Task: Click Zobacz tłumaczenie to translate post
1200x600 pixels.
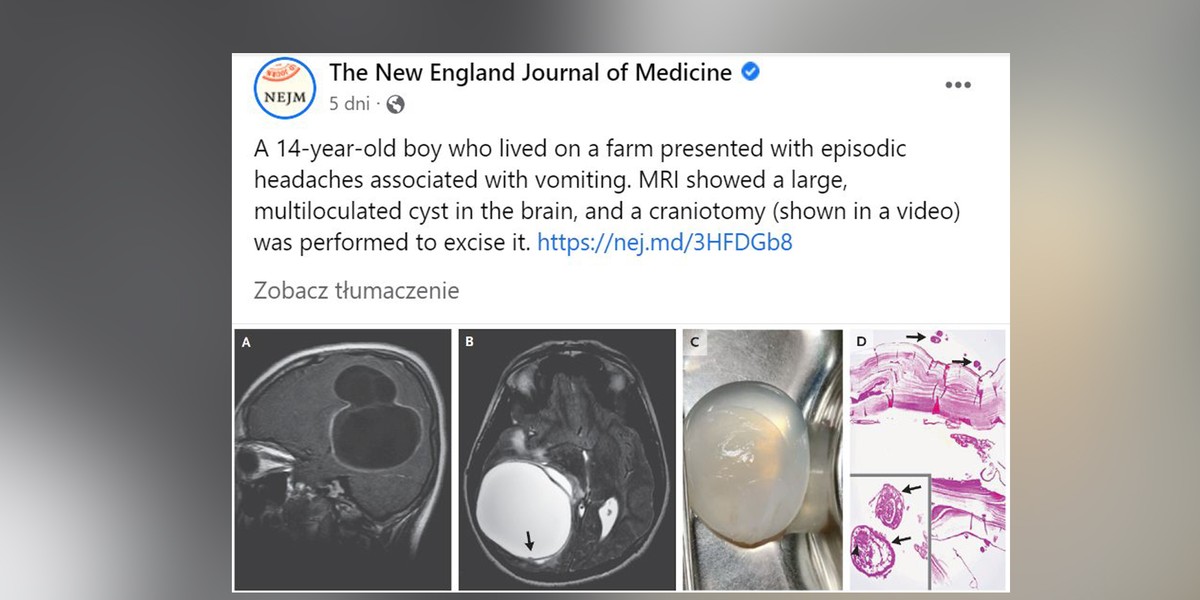Action: click(x=356, y=291)
